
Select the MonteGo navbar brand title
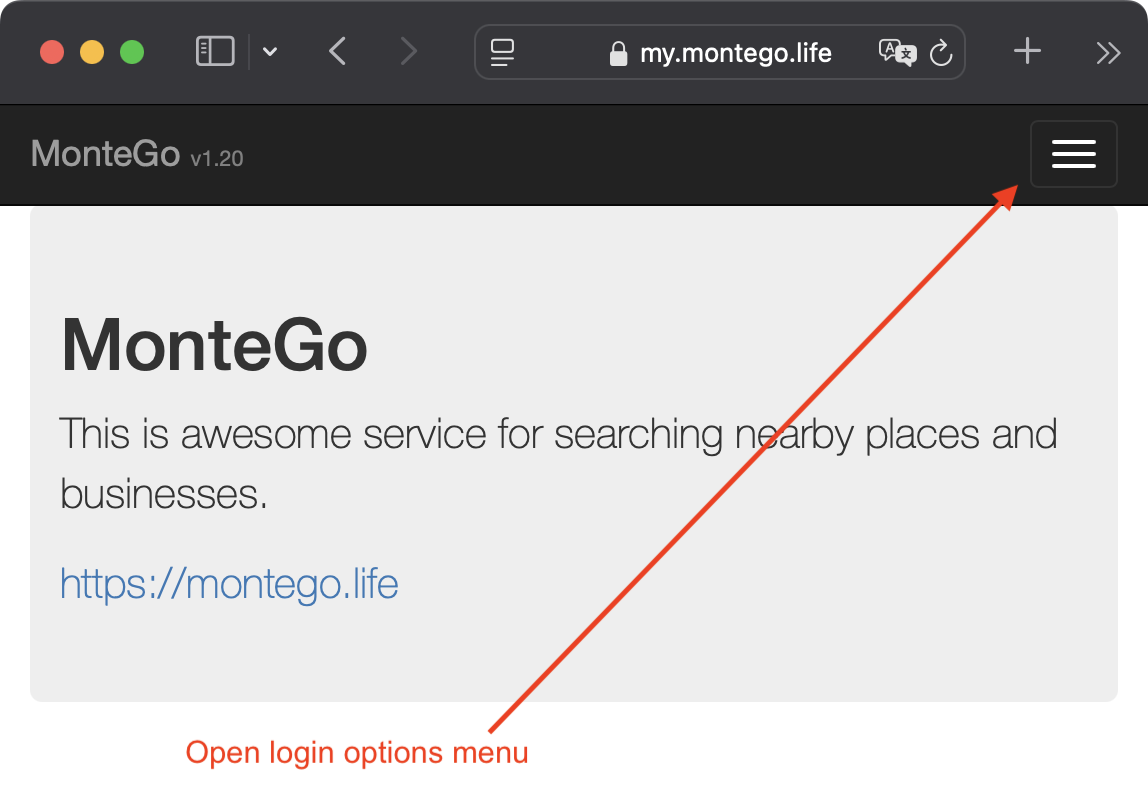point(104,153)
